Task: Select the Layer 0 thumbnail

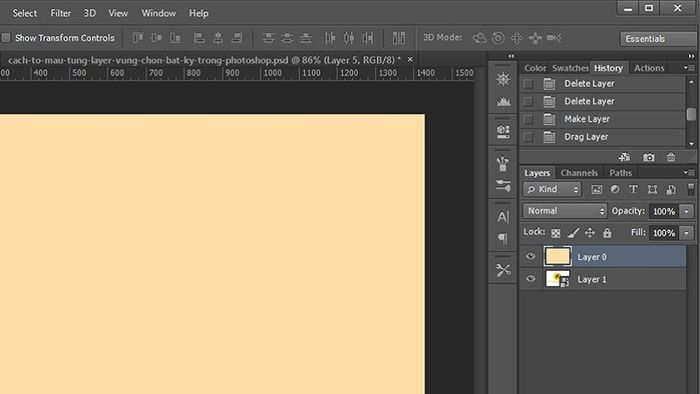Action: [x=558, y=257]
